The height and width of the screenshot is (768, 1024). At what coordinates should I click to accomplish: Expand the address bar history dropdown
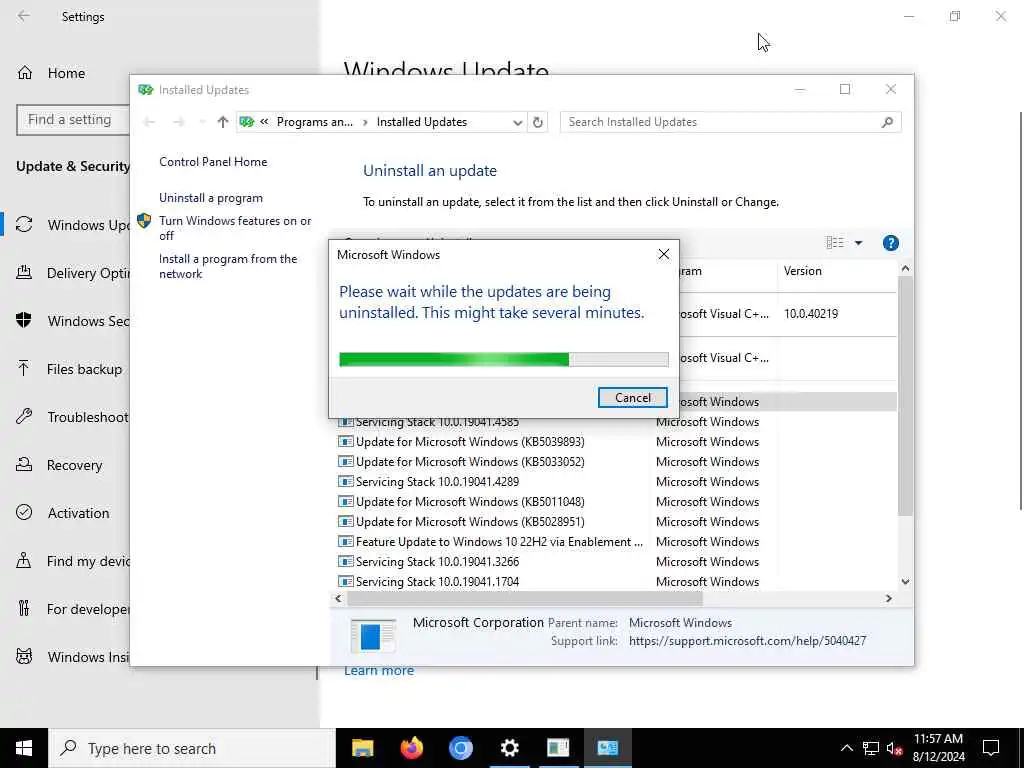coord(517,122)
